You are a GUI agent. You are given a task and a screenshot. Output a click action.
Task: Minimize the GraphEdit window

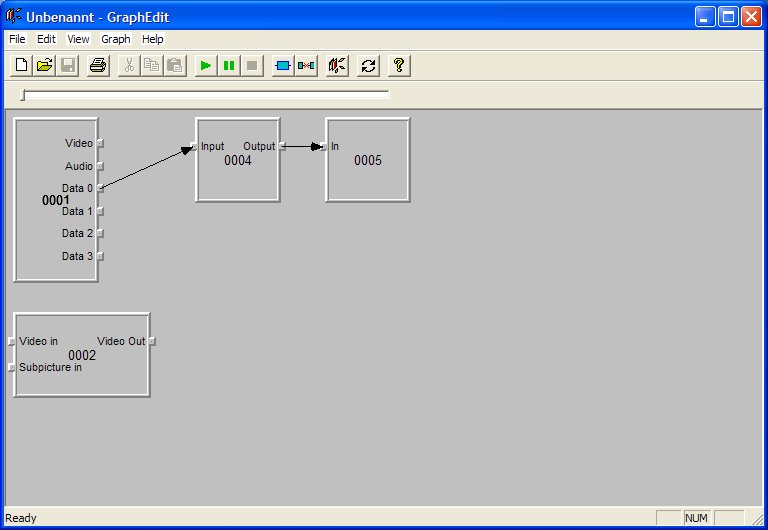click(705, 17)
